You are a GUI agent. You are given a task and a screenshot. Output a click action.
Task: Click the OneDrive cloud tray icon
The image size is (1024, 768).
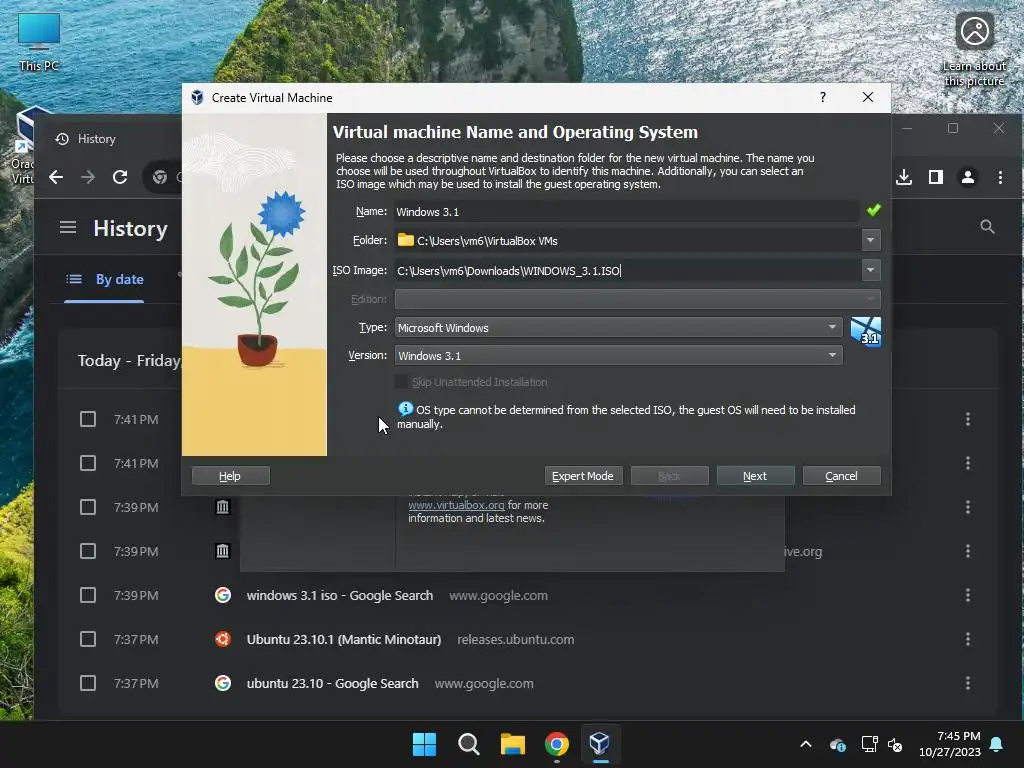(838, 744)
